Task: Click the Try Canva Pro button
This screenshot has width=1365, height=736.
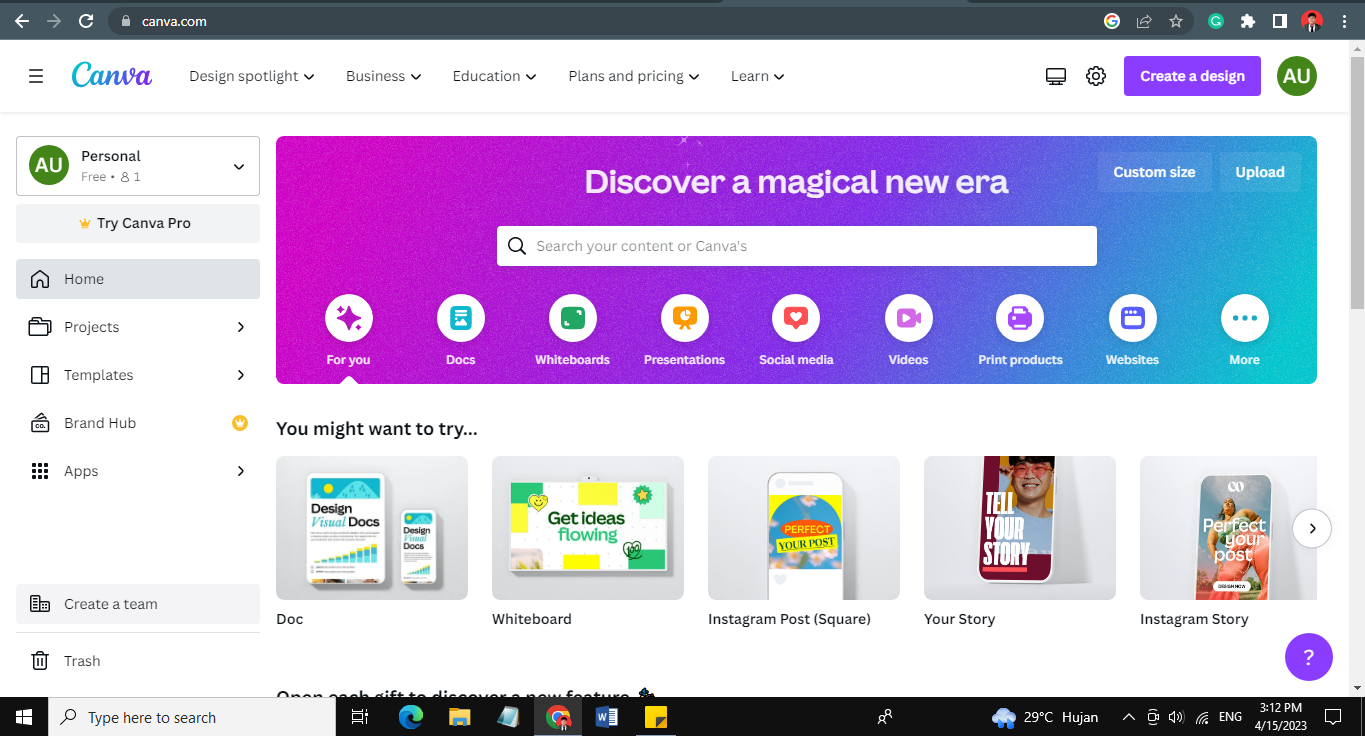Action: pos(137,222)
